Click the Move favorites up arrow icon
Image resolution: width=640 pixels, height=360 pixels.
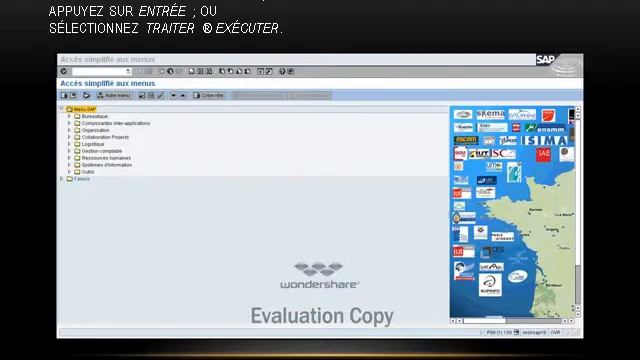tap(183, 96)
